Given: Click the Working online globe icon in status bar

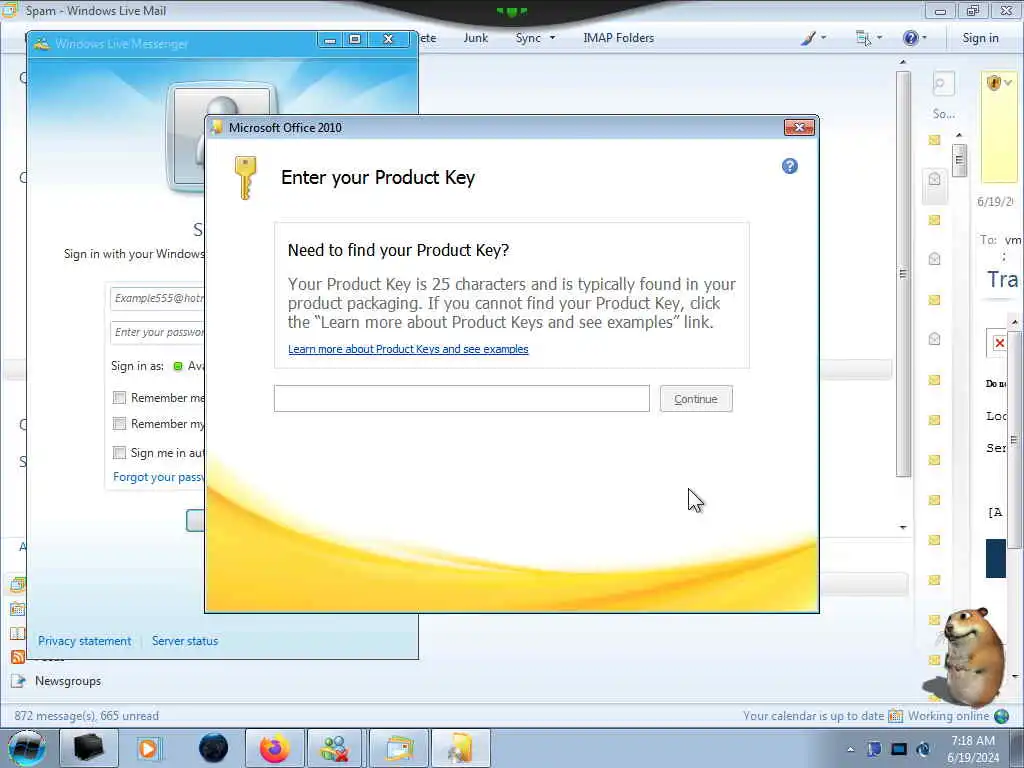Looking at the screenshot, I should point(1001,716).
